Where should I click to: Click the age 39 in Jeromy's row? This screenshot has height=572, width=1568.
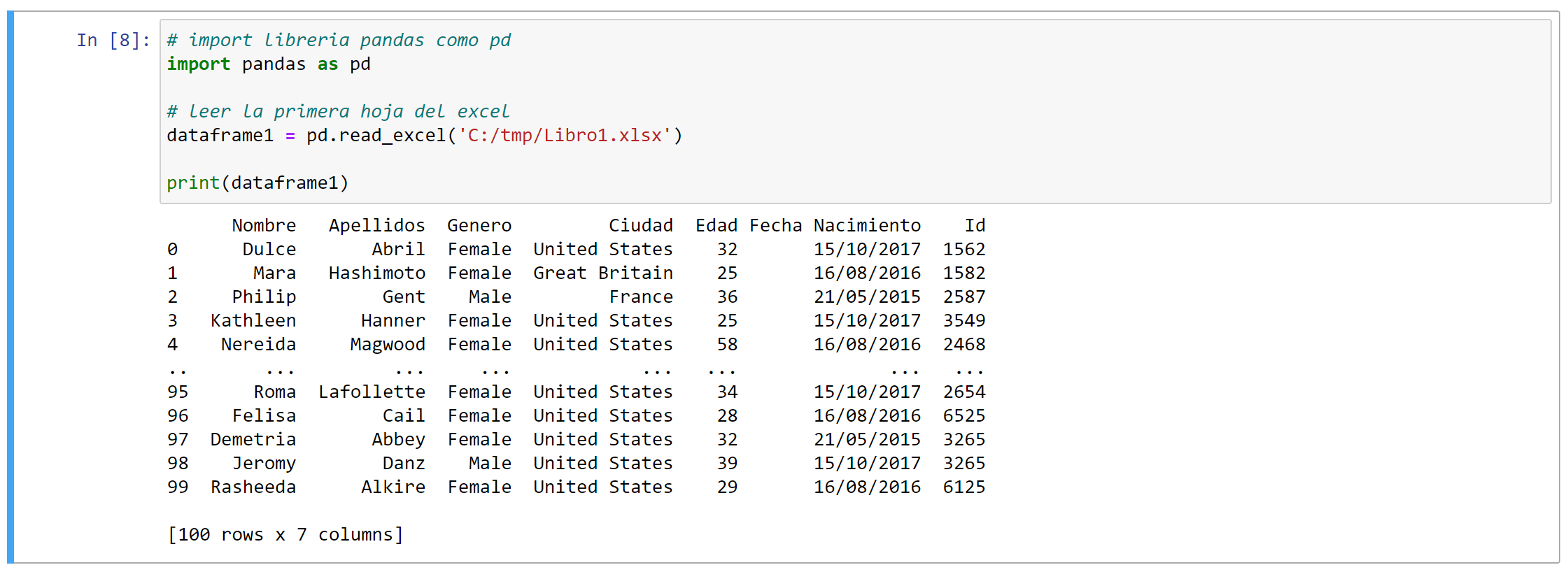[x=728, y=464]
